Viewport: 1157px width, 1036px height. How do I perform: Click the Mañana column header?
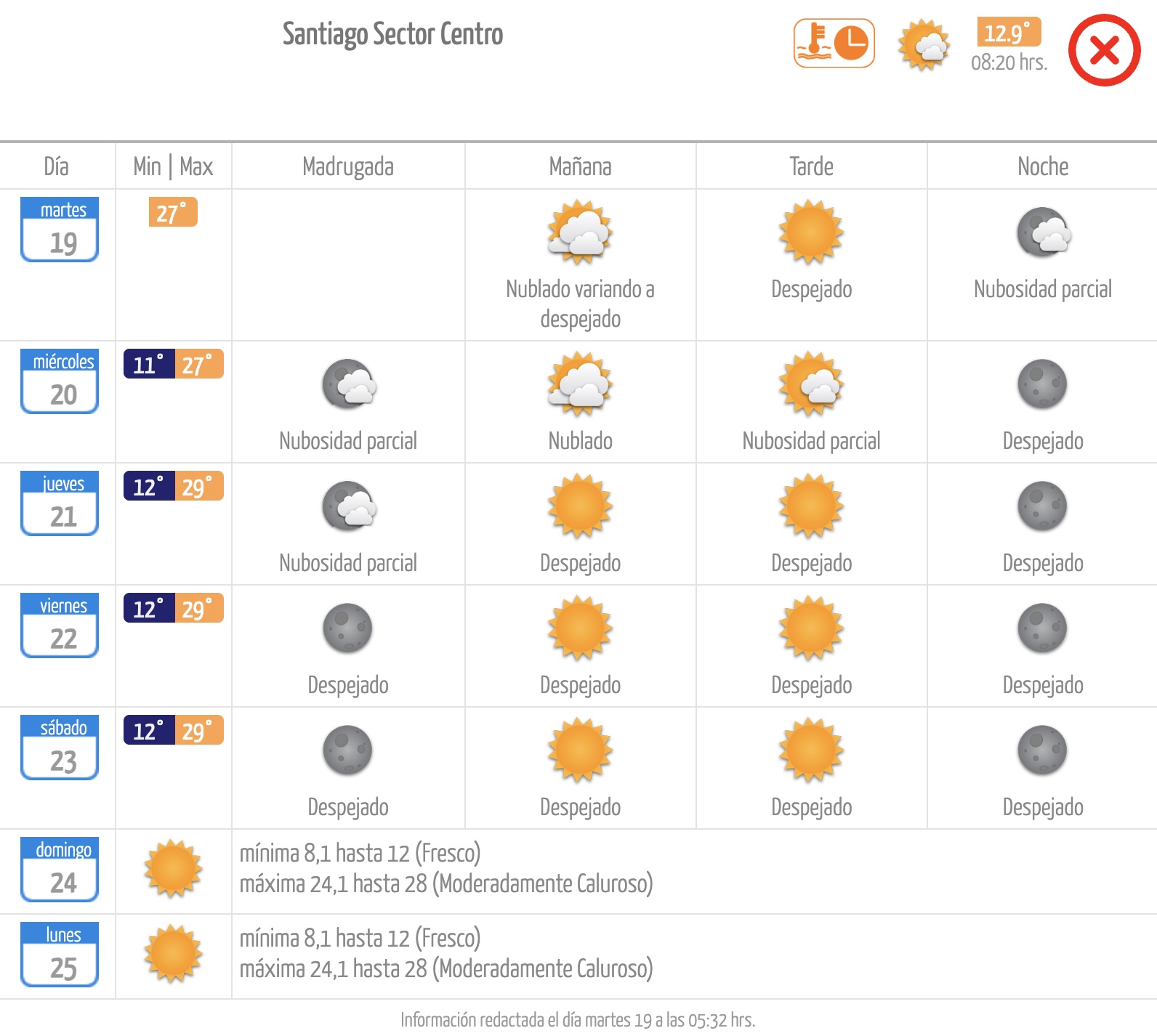pos(580,166)
